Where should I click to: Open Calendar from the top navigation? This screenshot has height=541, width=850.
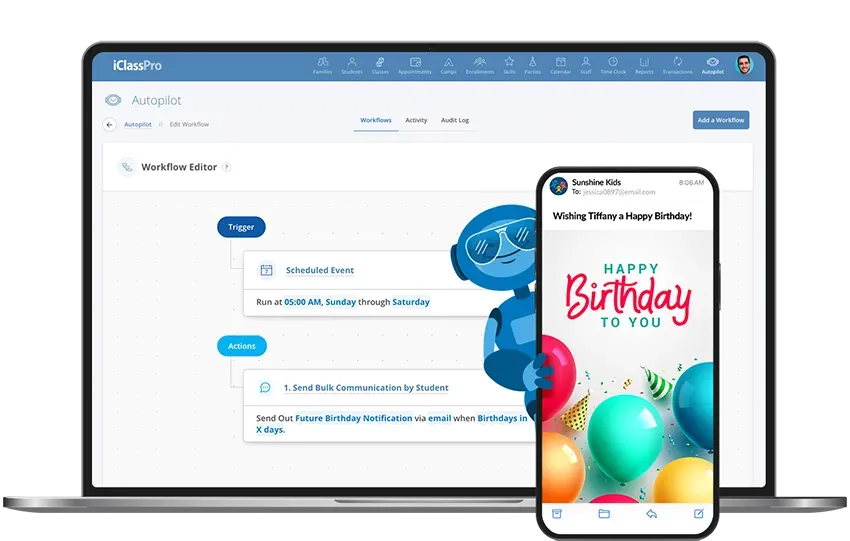coord(561,65)
